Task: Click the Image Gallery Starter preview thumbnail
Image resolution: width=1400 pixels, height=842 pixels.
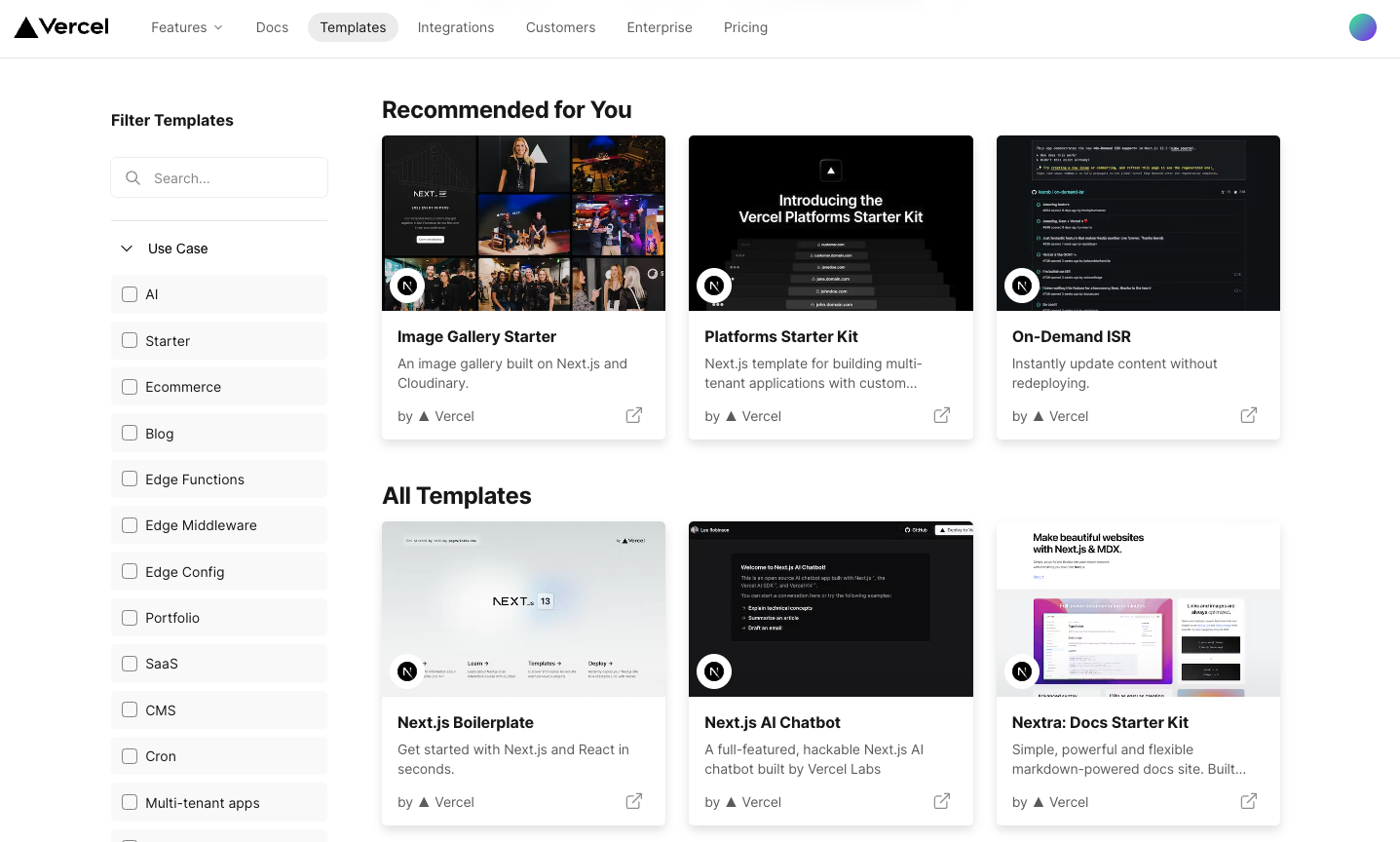Action: pos(523,223)
